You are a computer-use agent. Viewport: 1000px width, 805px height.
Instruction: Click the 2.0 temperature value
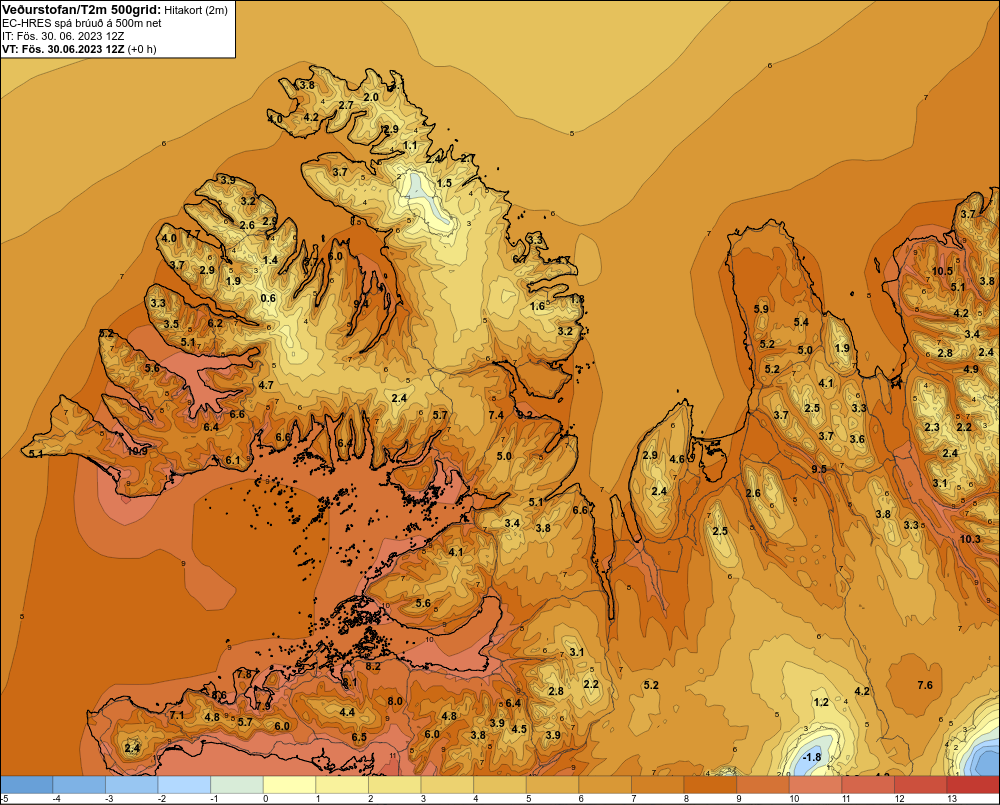371,98
